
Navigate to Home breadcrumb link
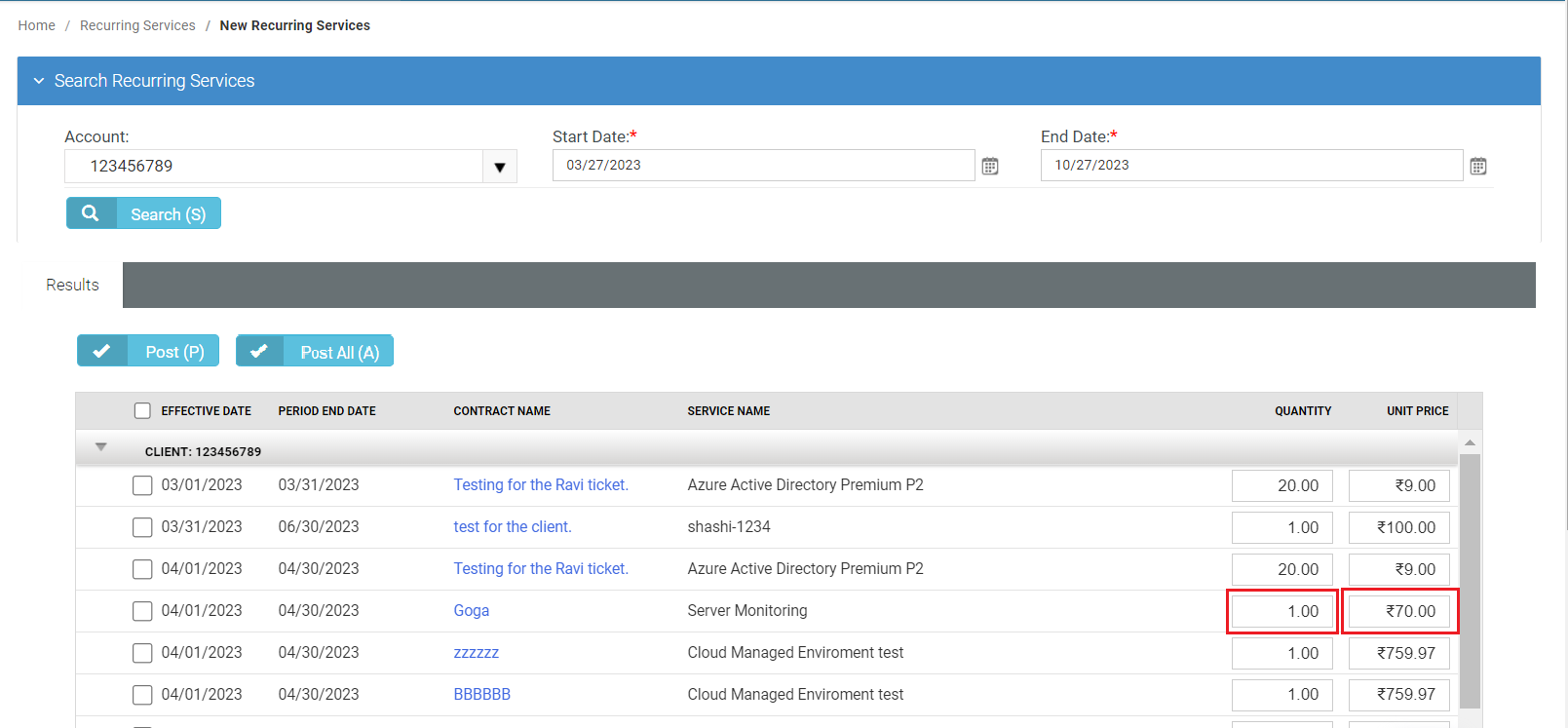36,25
